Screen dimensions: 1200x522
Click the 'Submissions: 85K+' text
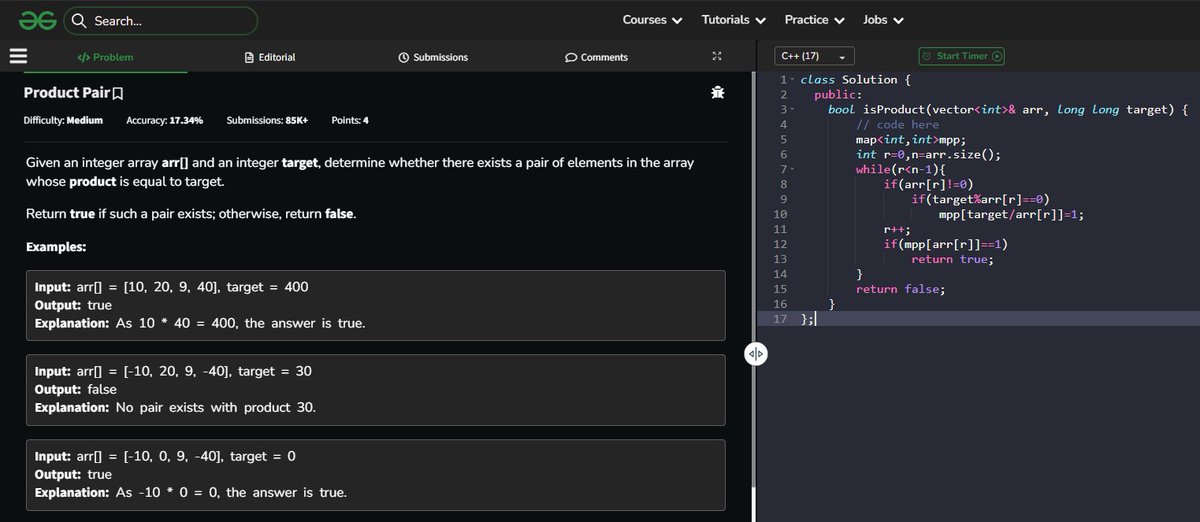pyautogui.click(x=267, y=120)
